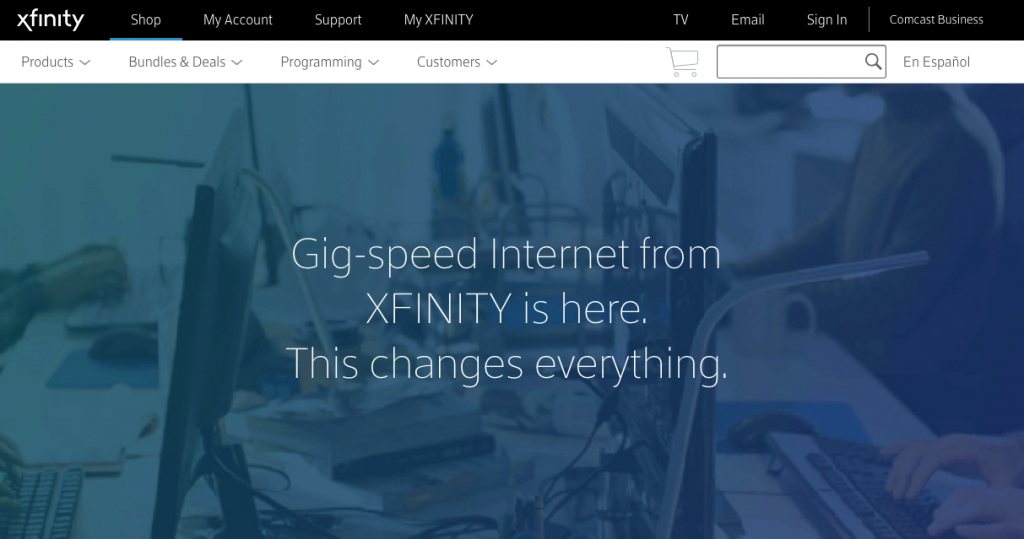
Task: Click the Gig-speed Internet hero headline
Action: click(x=507, y=308)
